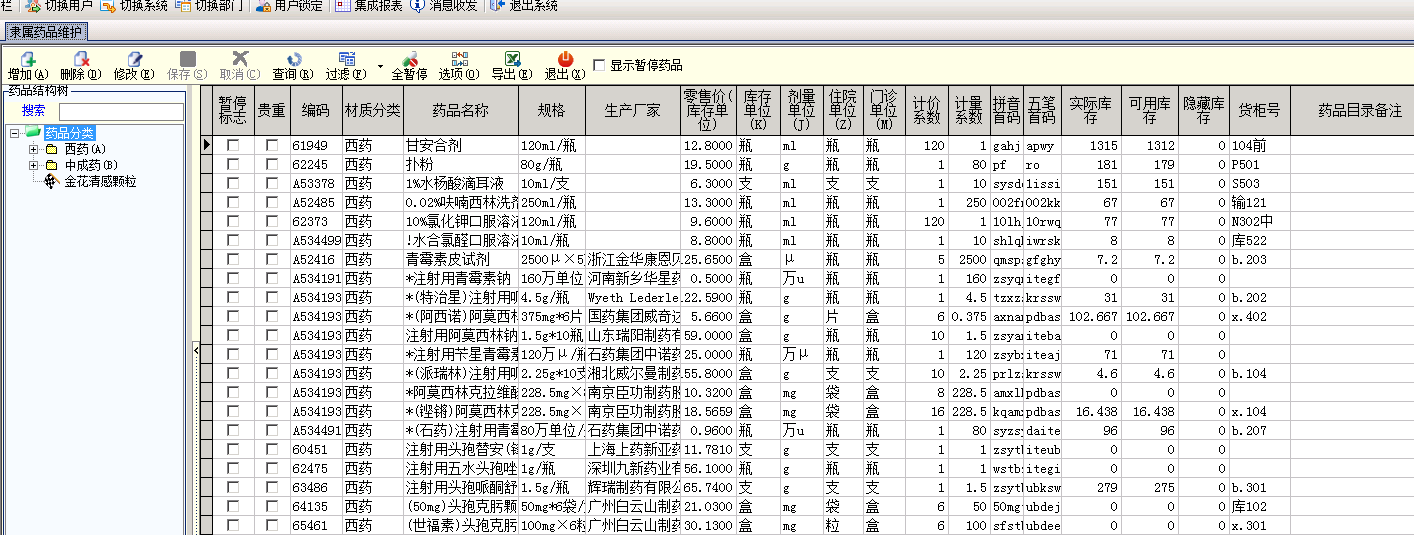Tick 贵重 checkbox for row 61949

coord(272,146)
